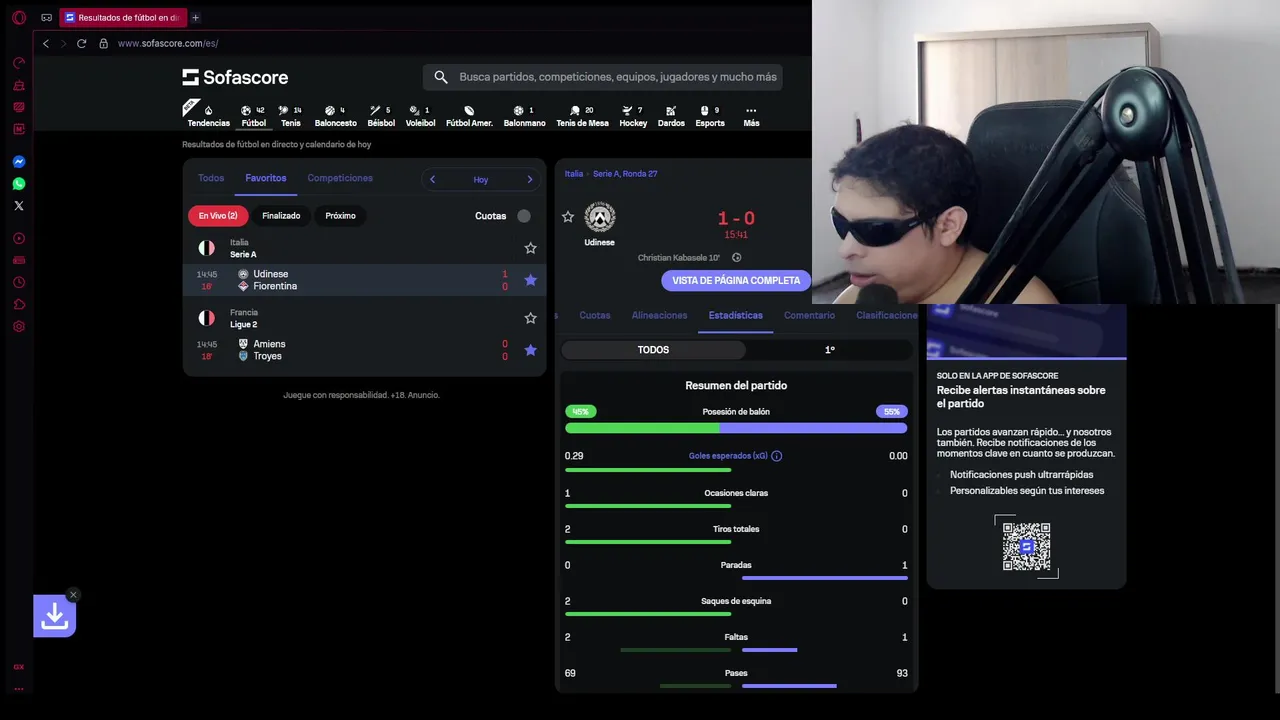Image resolution: width=1280 pixels, height=720 pixels.
Task: Follow the Serie A, Ronda 27 link
Action: (x=625, y=174)
